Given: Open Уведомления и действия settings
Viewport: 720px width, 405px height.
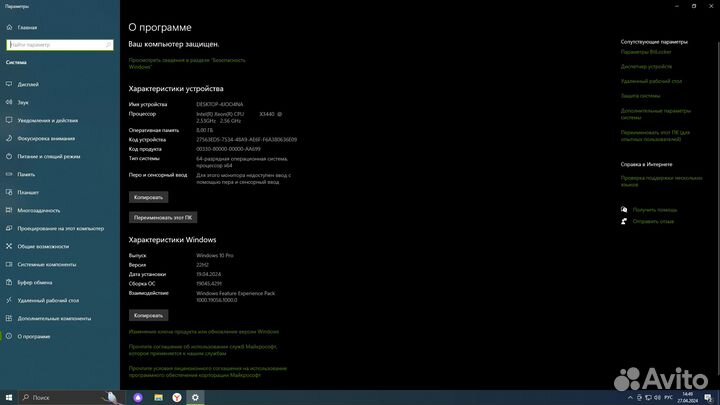Looking at the screenshot, I should pos(42,120).
